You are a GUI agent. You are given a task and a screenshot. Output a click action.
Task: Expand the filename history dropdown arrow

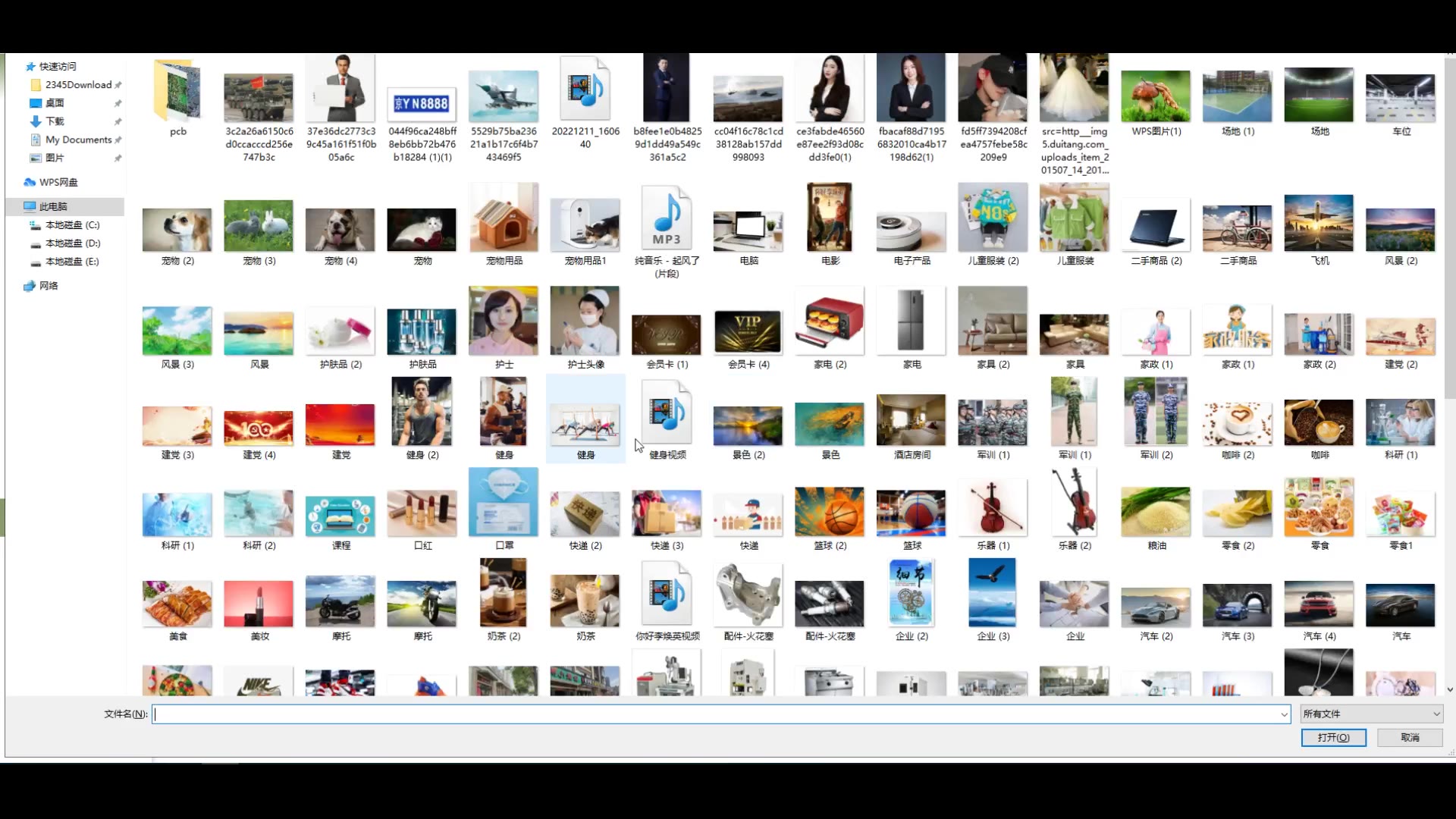1284,714
